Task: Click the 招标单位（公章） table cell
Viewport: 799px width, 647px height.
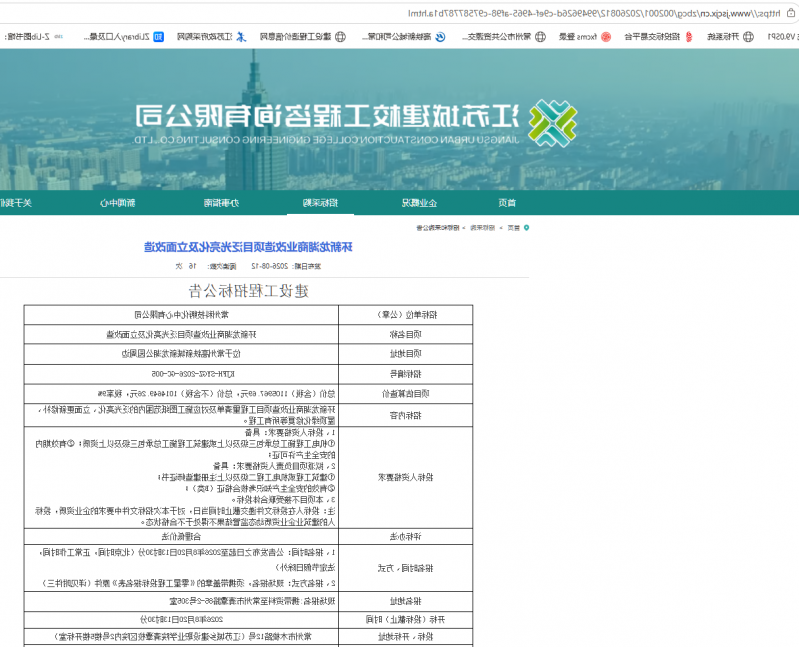Action: click(x=406, y=315)
